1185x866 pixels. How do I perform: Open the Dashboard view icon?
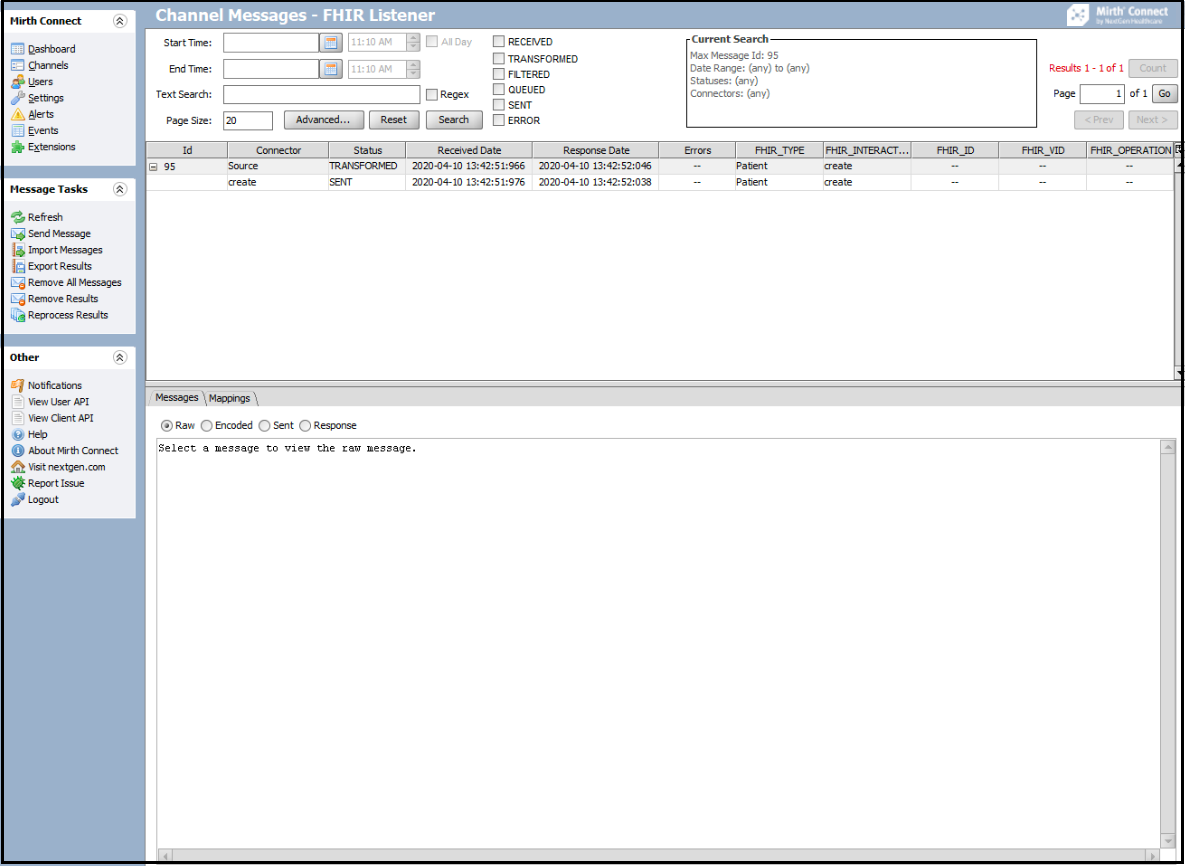click(x=17, y=49)
